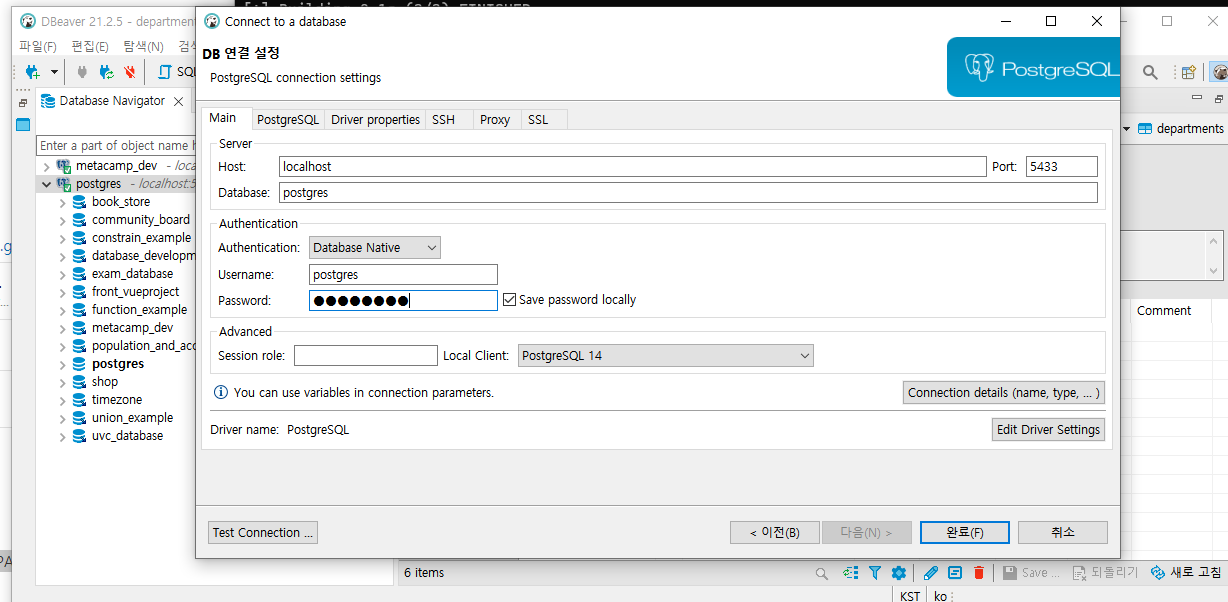Open the 편집(E) menu

pyautogui.click(x=90, y=46)
